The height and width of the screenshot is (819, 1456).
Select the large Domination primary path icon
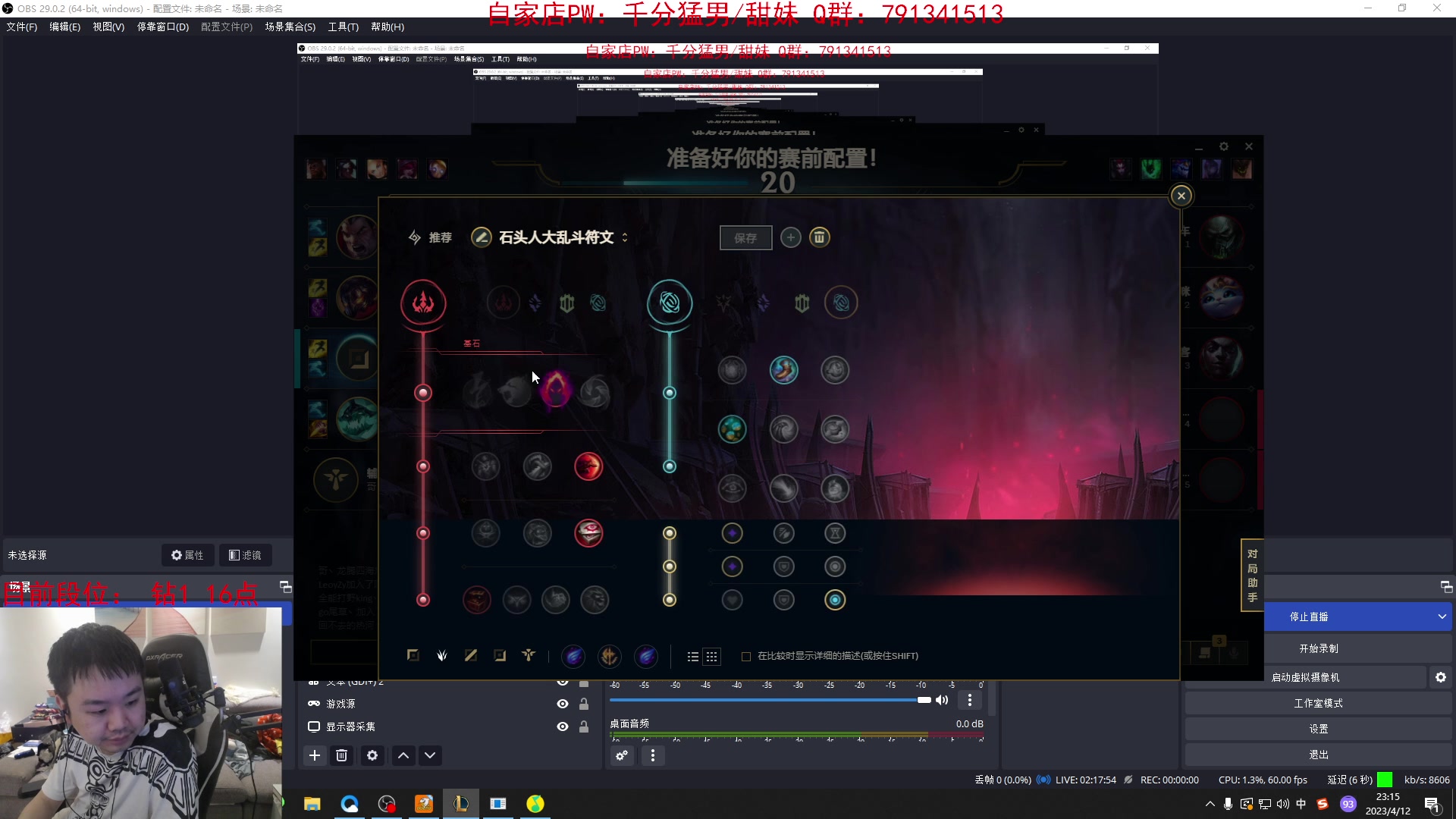[x=423, y=303]
